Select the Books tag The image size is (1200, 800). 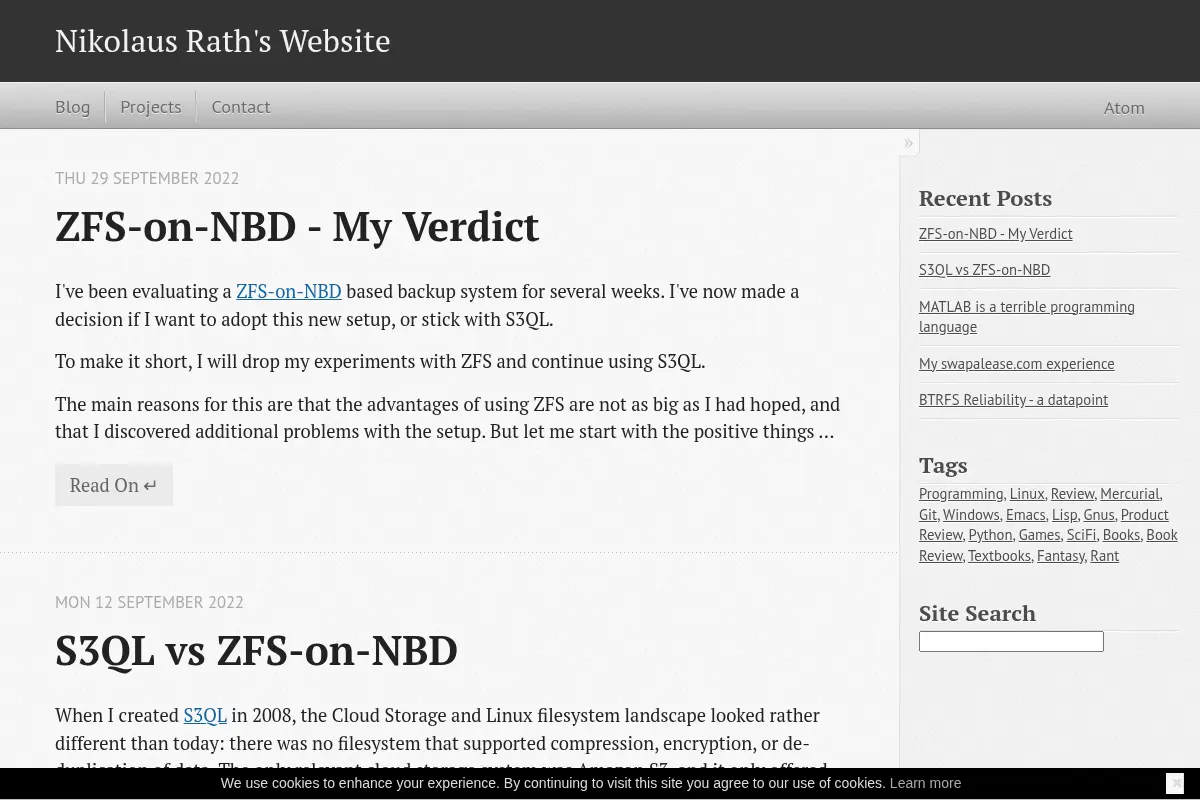(1121, 535)
